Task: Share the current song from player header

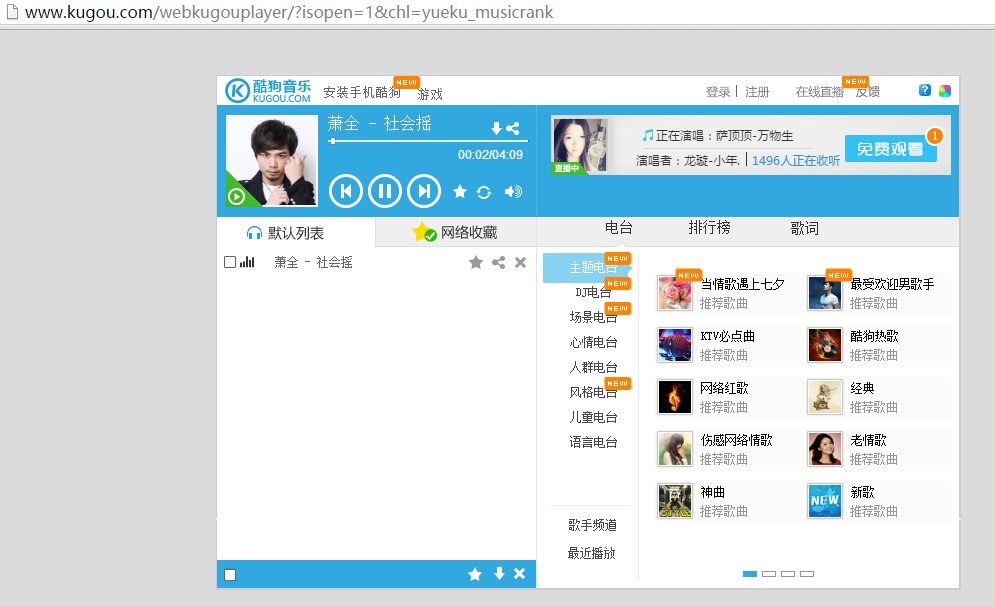Action: pos(513,128)
